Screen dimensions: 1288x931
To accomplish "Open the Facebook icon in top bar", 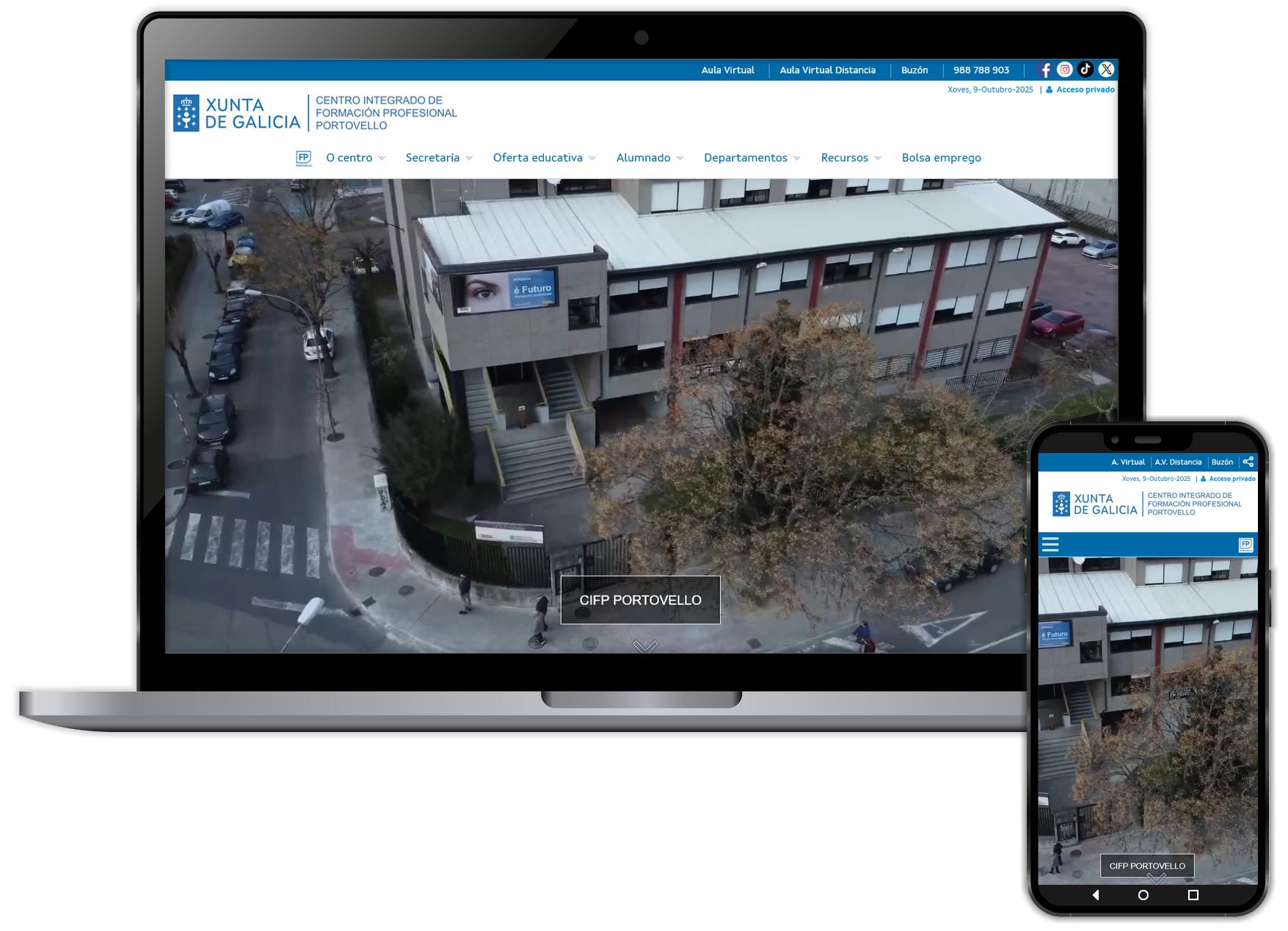I will (1044, 70).
